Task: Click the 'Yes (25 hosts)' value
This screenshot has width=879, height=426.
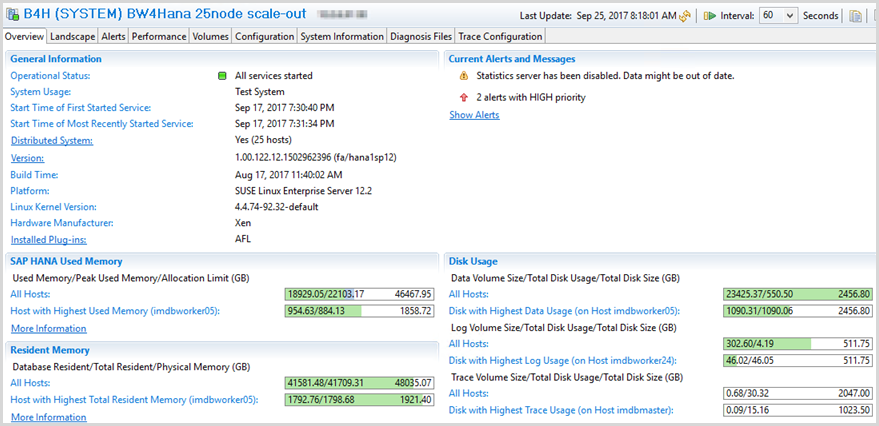Action: coord(263,140)
